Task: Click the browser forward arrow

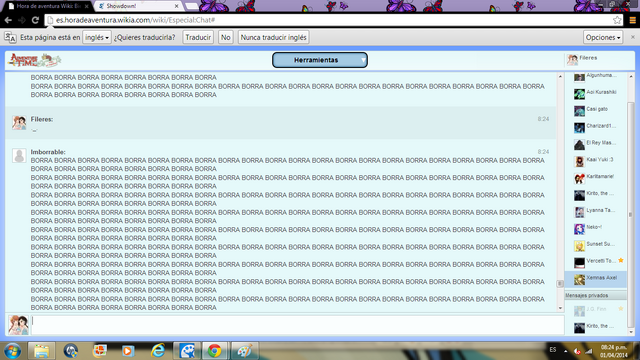Action: pyautogui.click(x=22, y=20)
